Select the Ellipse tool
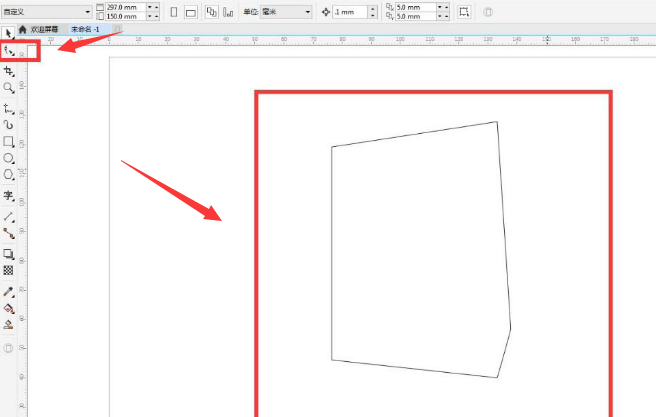Viewport: 656px width, 417px height. click(x=8, y=158)
